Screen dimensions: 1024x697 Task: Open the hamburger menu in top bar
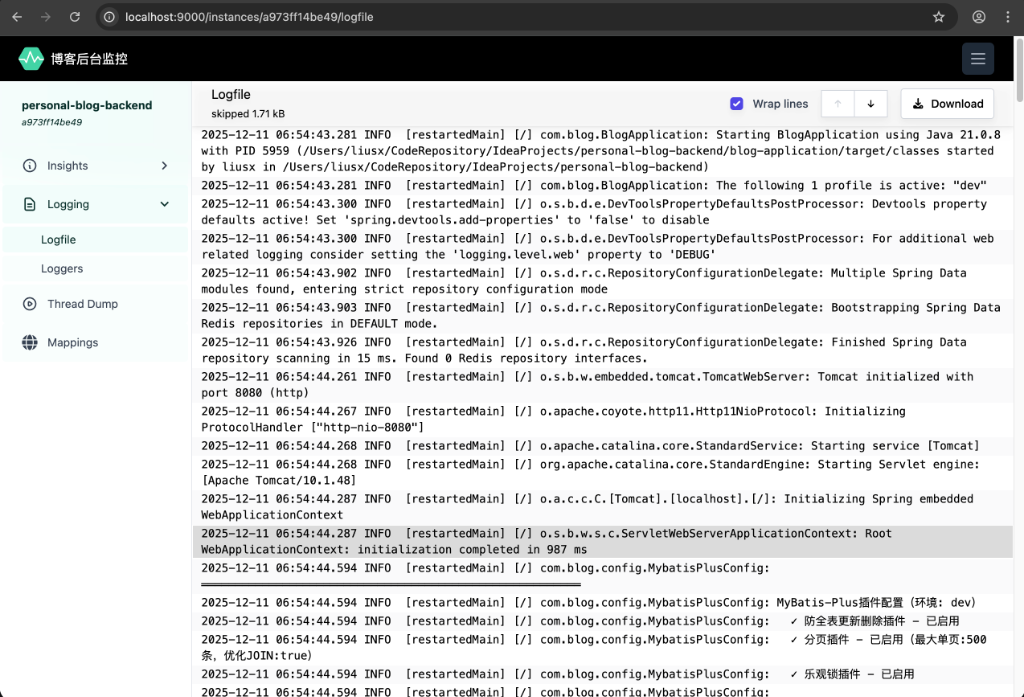point(977,59)
